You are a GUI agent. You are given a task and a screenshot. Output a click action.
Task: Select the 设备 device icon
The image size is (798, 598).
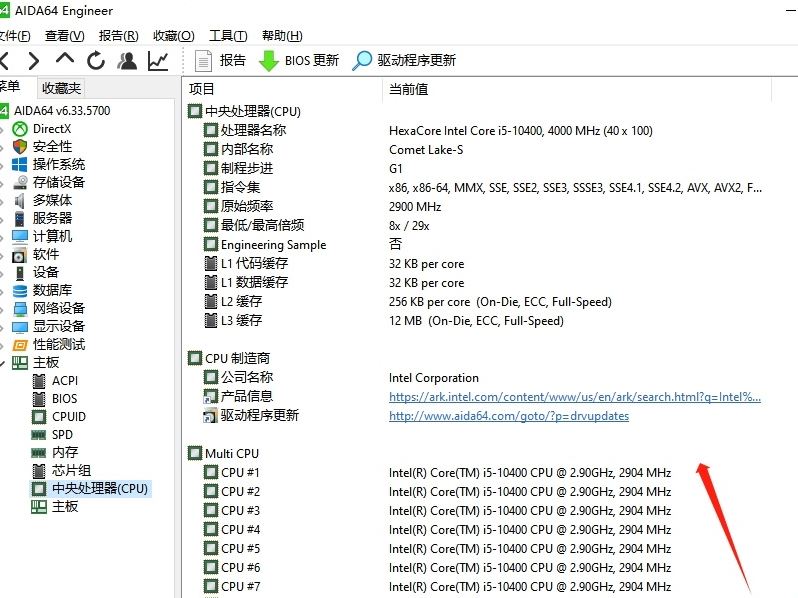tap(20, 273)
